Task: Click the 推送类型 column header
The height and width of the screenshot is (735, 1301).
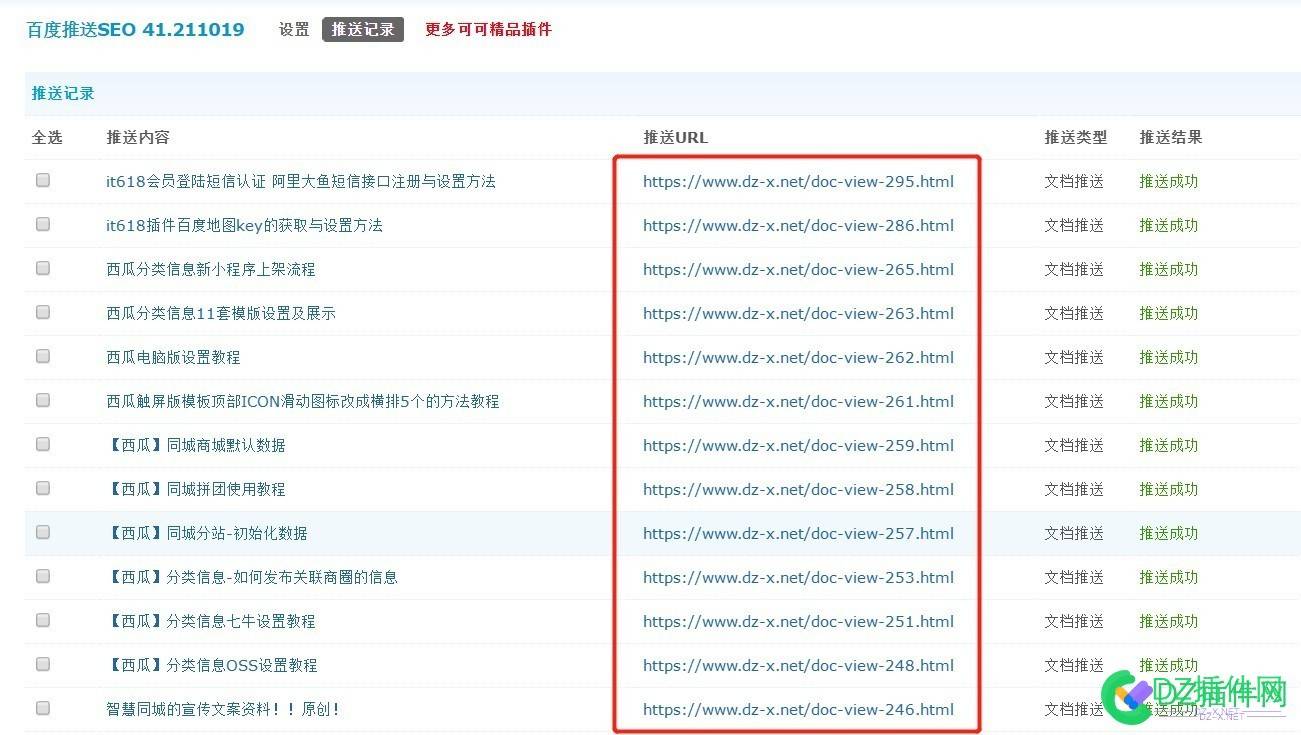Action: click(1076, 138)
